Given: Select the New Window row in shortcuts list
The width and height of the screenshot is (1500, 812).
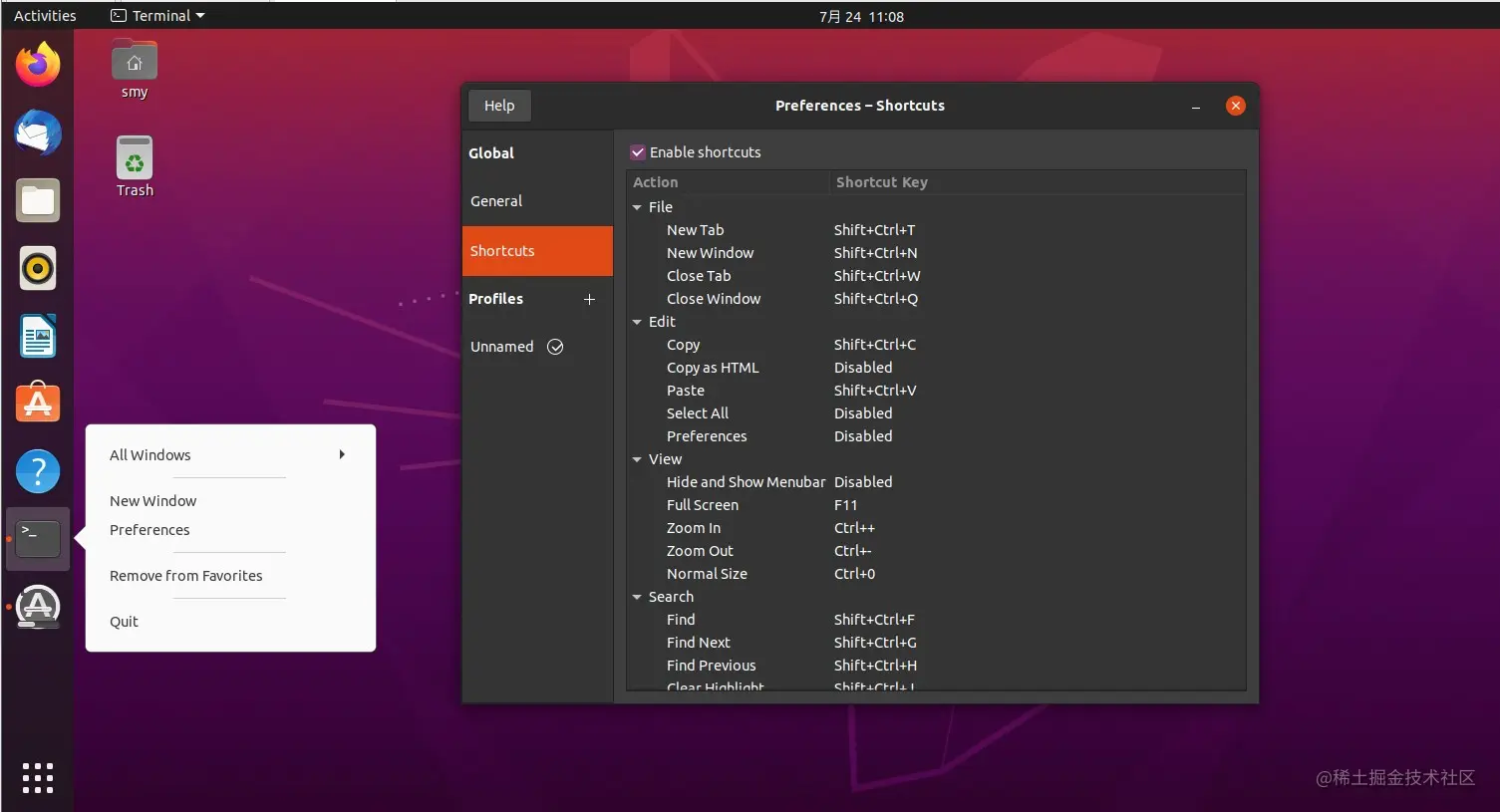Looking at the screenshot, I should coord(936,253).
